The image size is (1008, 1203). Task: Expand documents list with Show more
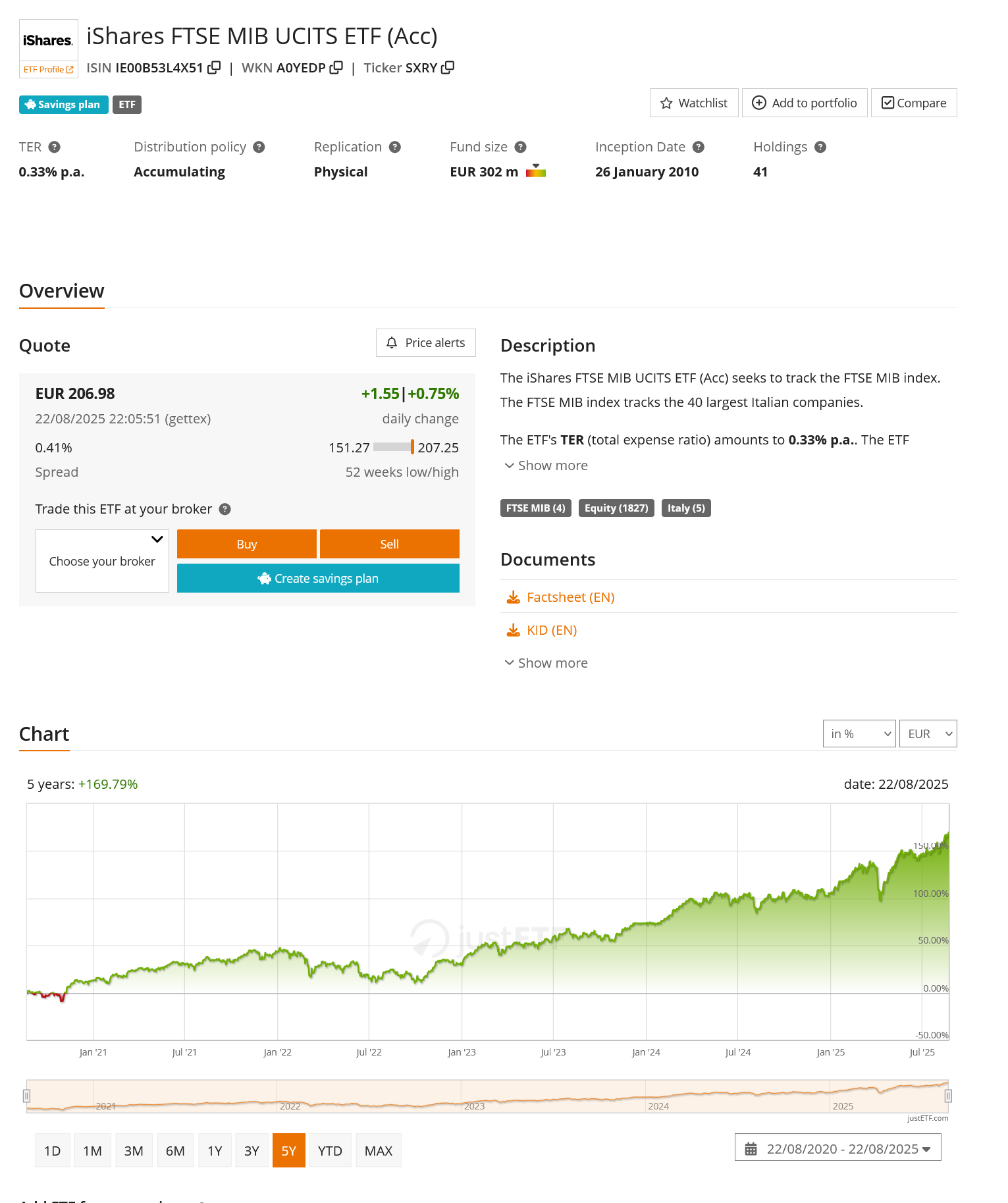pyautogui.click(x=546, y=663)
